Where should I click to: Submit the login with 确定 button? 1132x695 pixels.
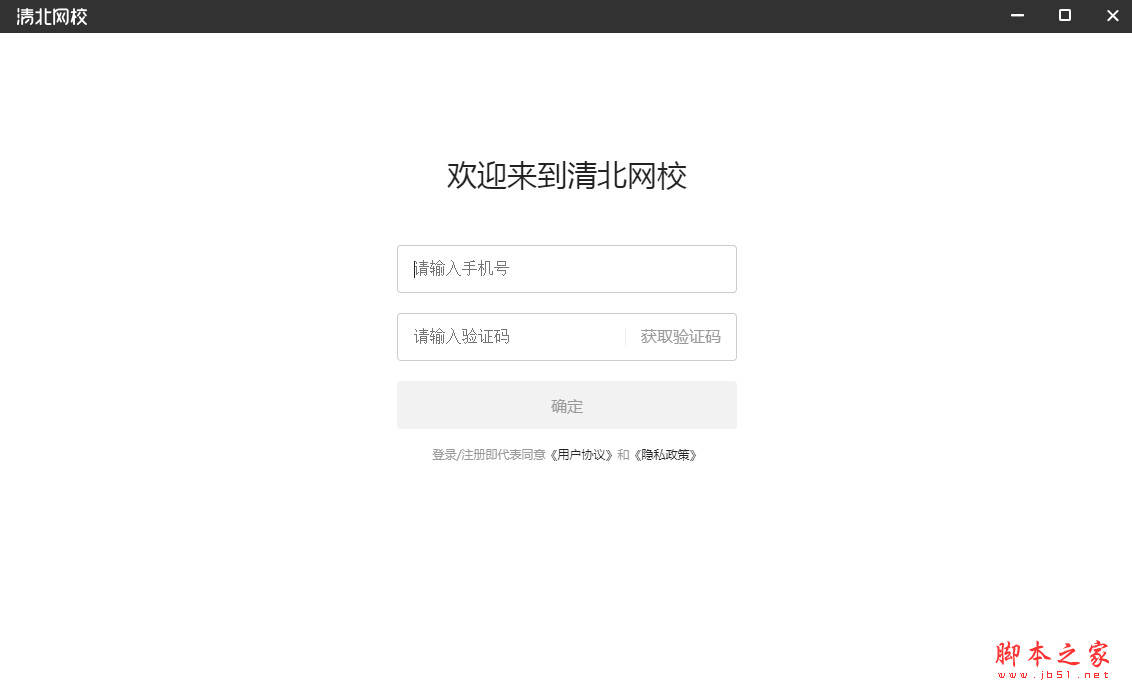click(x=567, y=406)
